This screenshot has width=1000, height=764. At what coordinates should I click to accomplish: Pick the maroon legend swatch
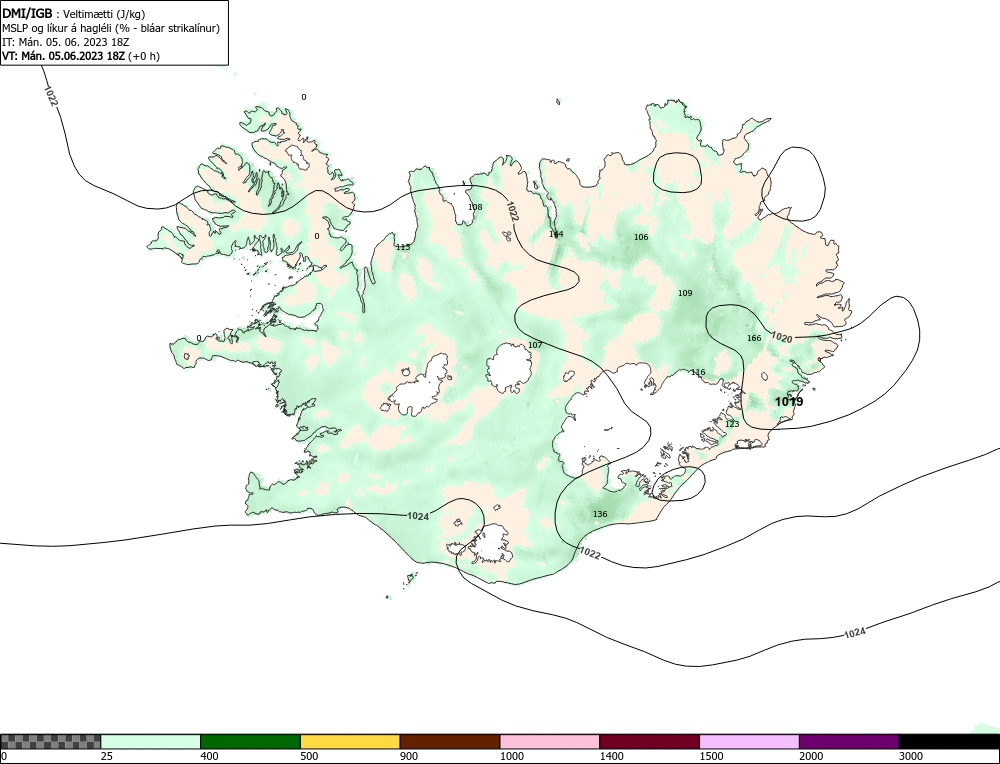pyautogui.click(x=649, y=741)
